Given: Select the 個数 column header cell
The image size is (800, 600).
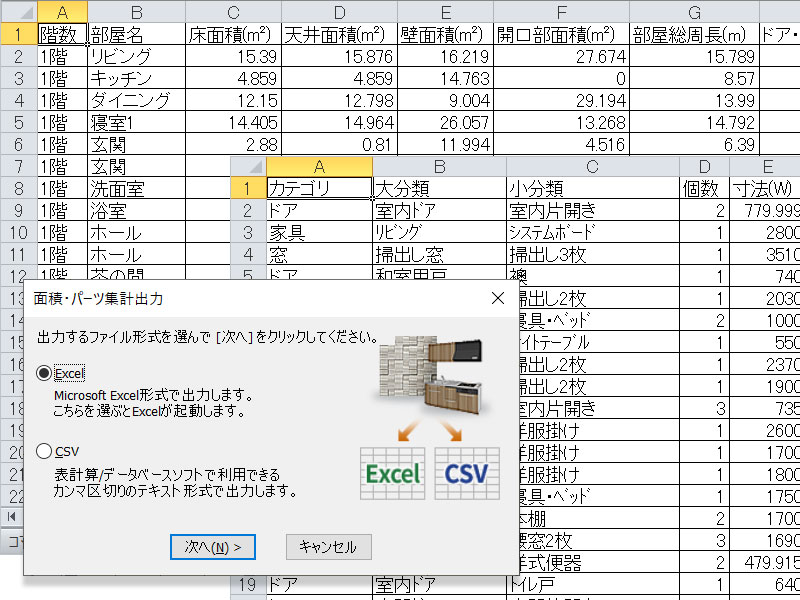Looking at the screenshot, I should pos(703,188).
